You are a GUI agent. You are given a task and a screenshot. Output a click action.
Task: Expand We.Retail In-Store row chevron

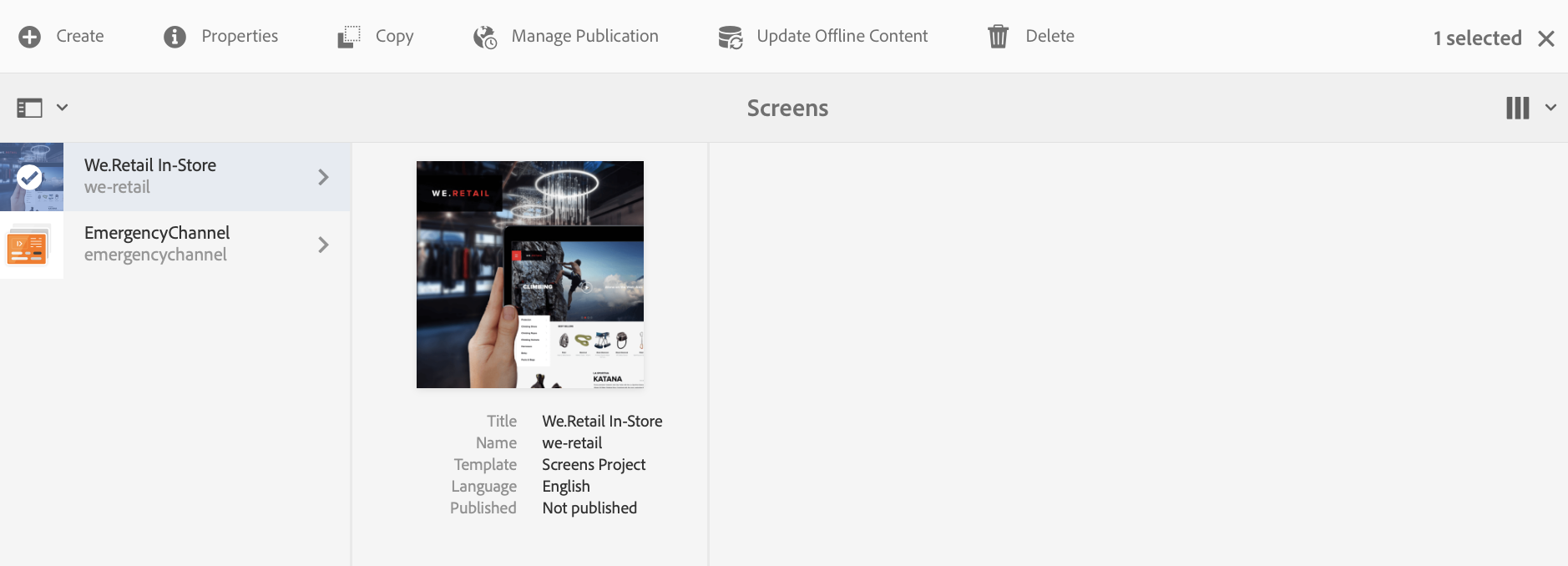tap(323, 177)
